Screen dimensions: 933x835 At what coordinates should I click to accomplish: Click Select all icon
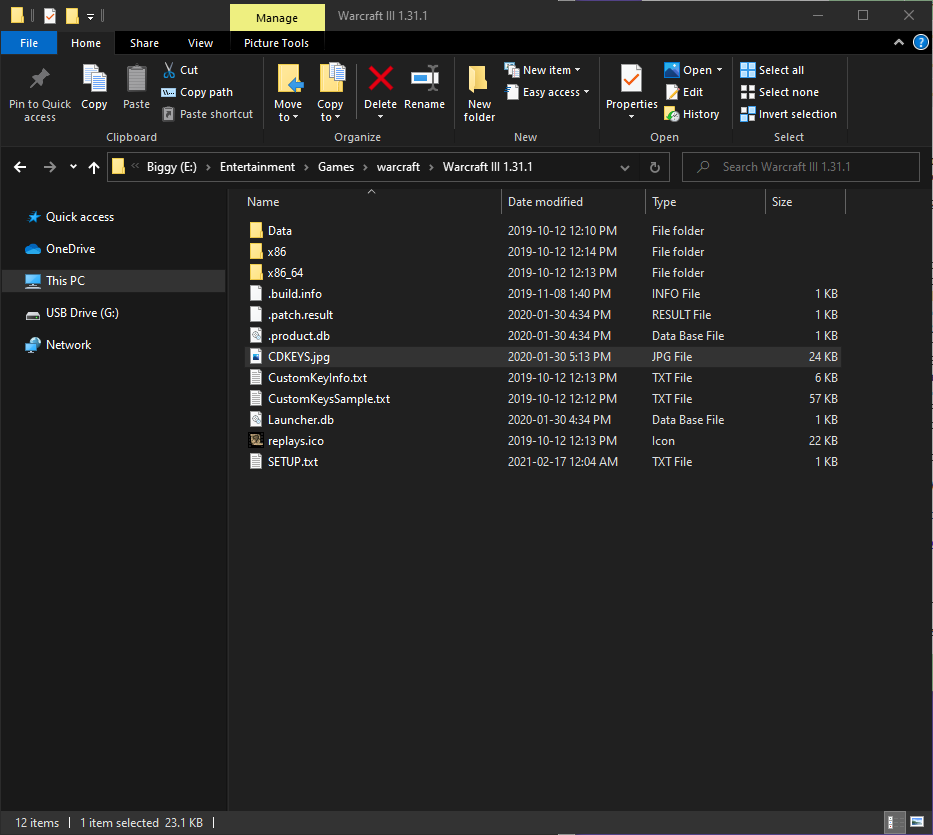747,70
